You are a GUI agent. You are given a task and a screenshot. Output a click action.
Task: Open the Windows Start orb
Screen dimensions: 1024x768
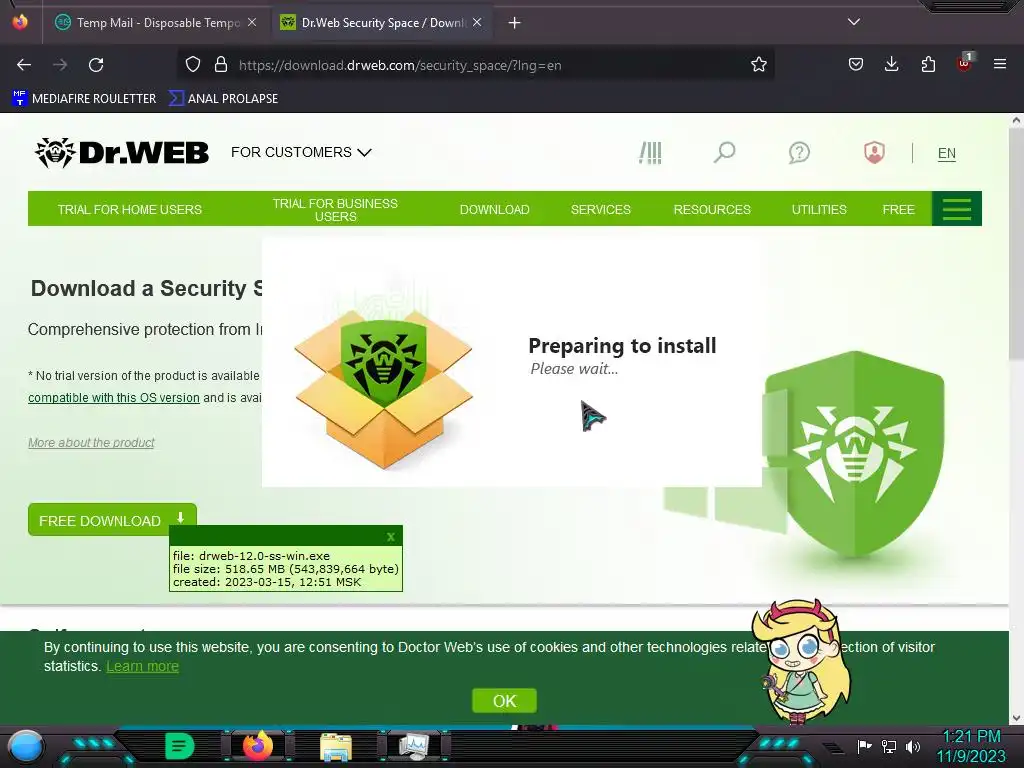(26, 746)
